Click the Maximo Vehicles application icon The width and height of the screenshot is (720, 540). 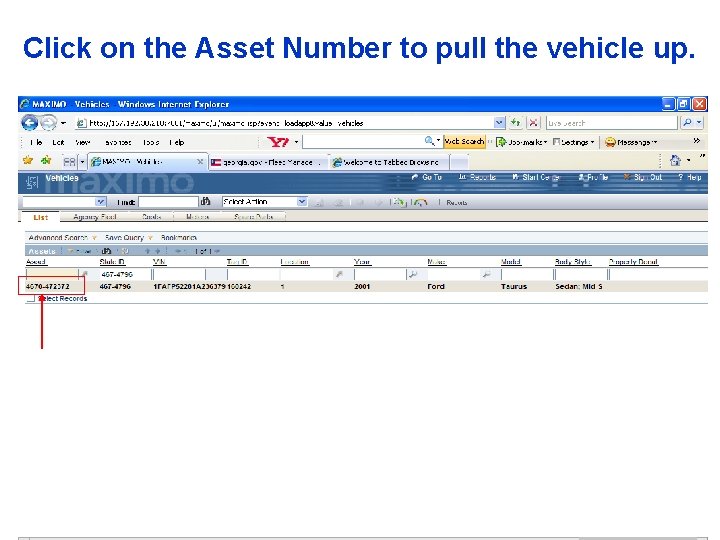click(32, 183)
